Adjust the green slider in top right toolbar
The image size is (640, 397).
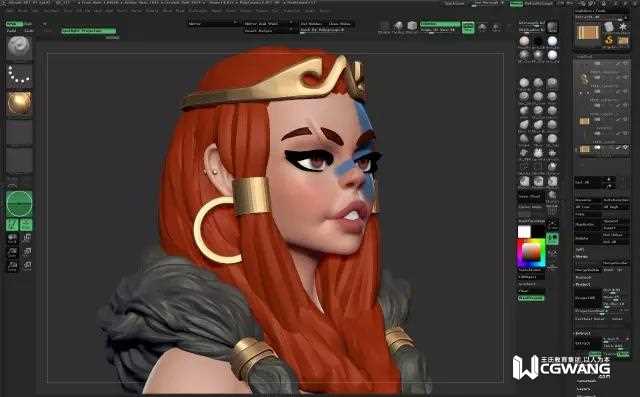[440, 24]
